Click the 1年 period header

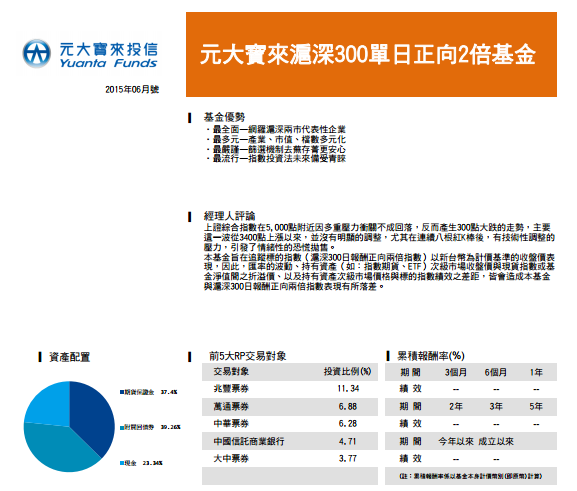pos(536,372)
